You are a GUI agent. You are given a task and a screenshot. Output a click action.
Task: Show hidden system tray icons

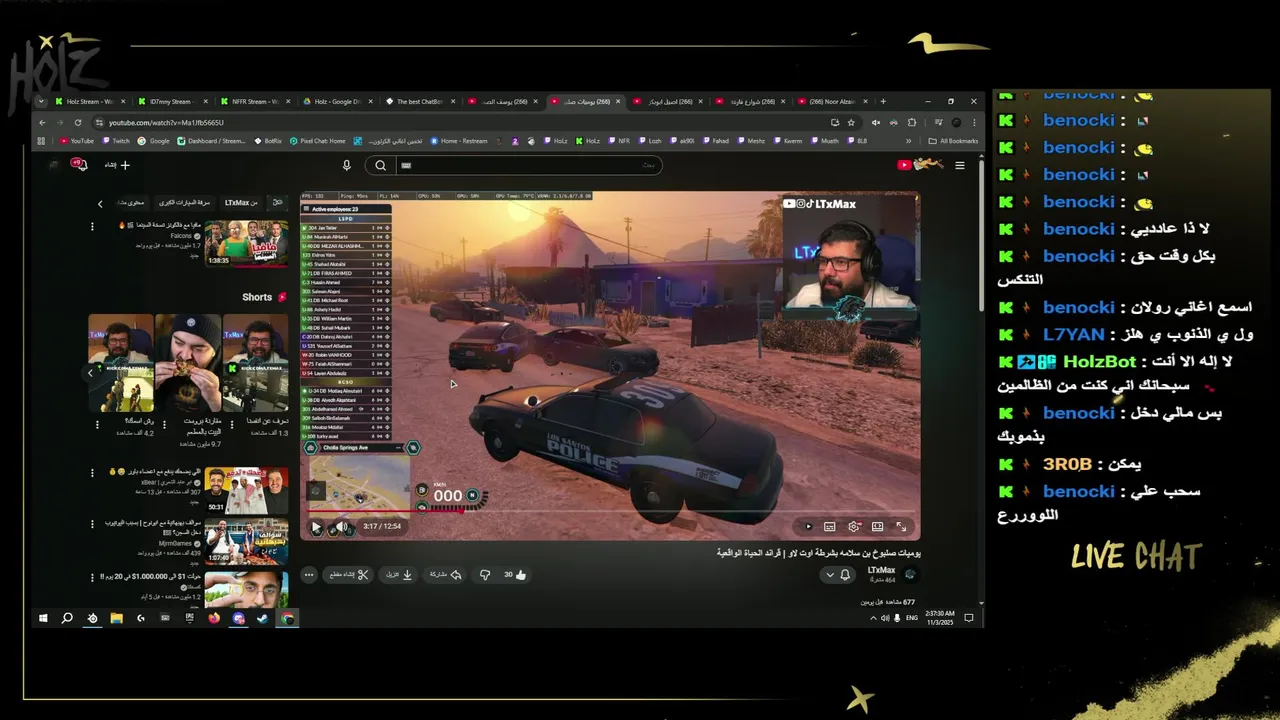click(873, 618)
